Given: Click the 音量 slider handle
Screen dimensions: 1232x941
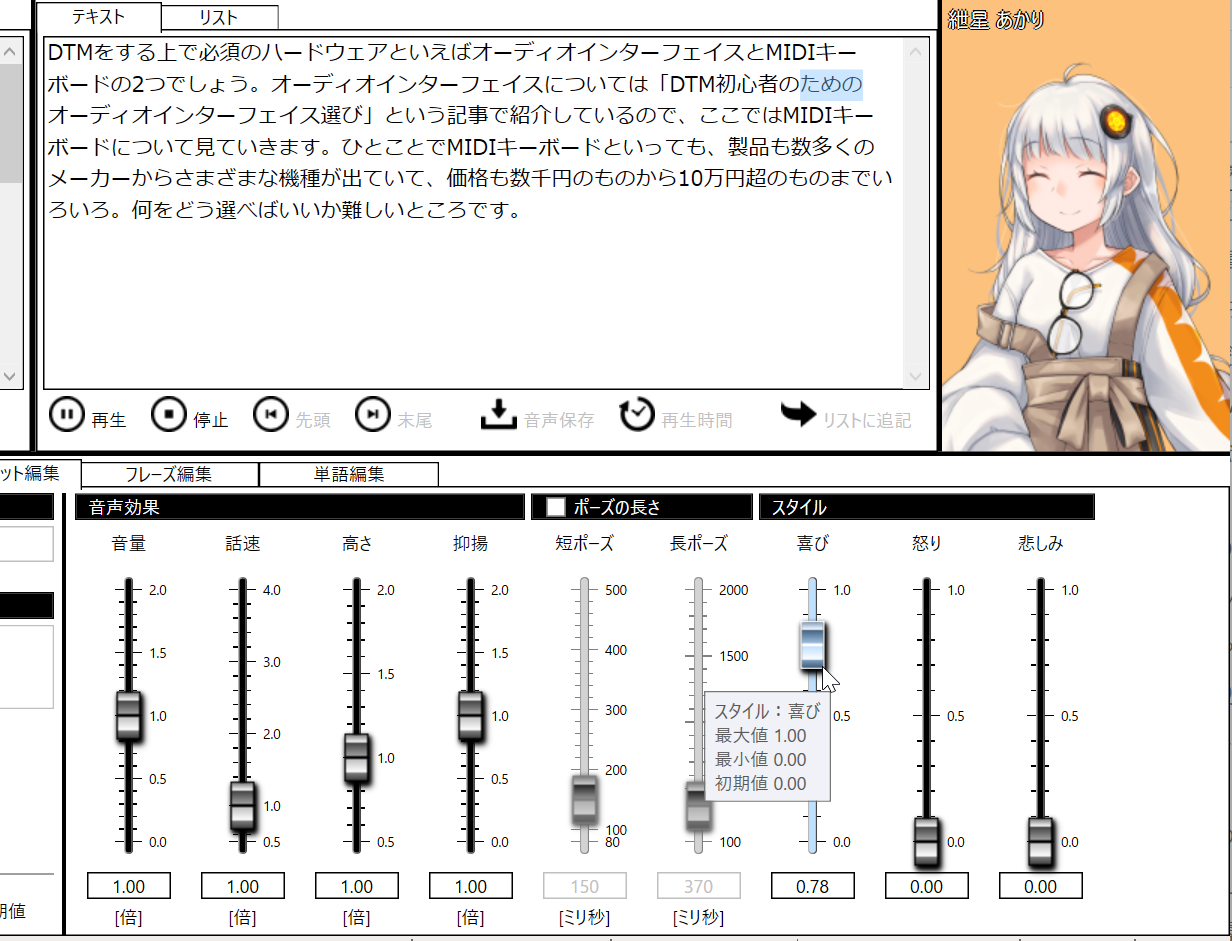Looking at the screenshot, I should pos(129,715).
